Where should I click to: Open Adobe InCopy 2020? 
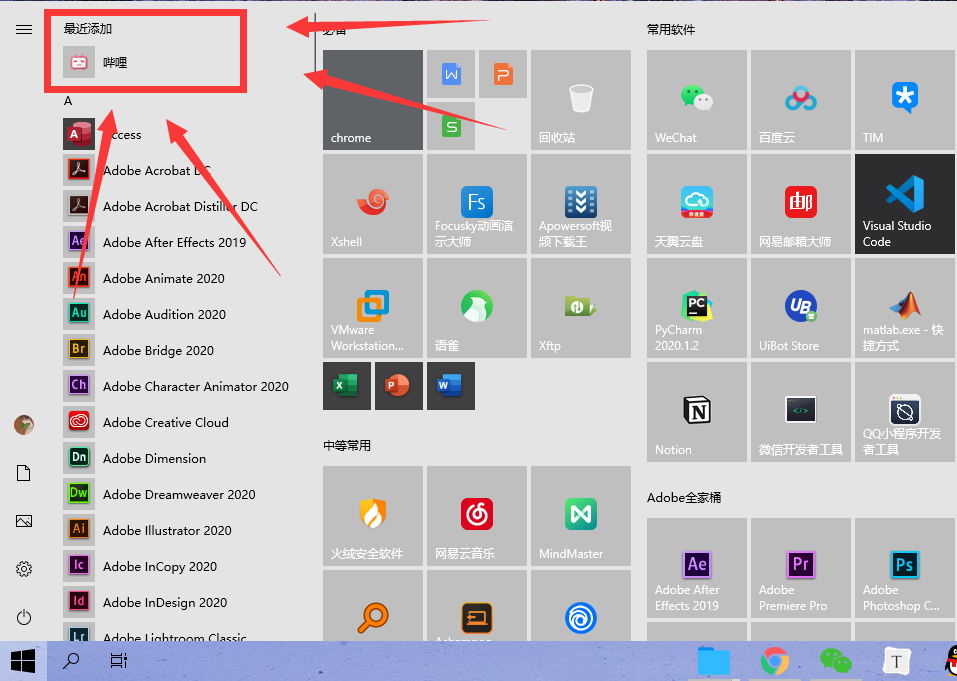coord(183,566)
